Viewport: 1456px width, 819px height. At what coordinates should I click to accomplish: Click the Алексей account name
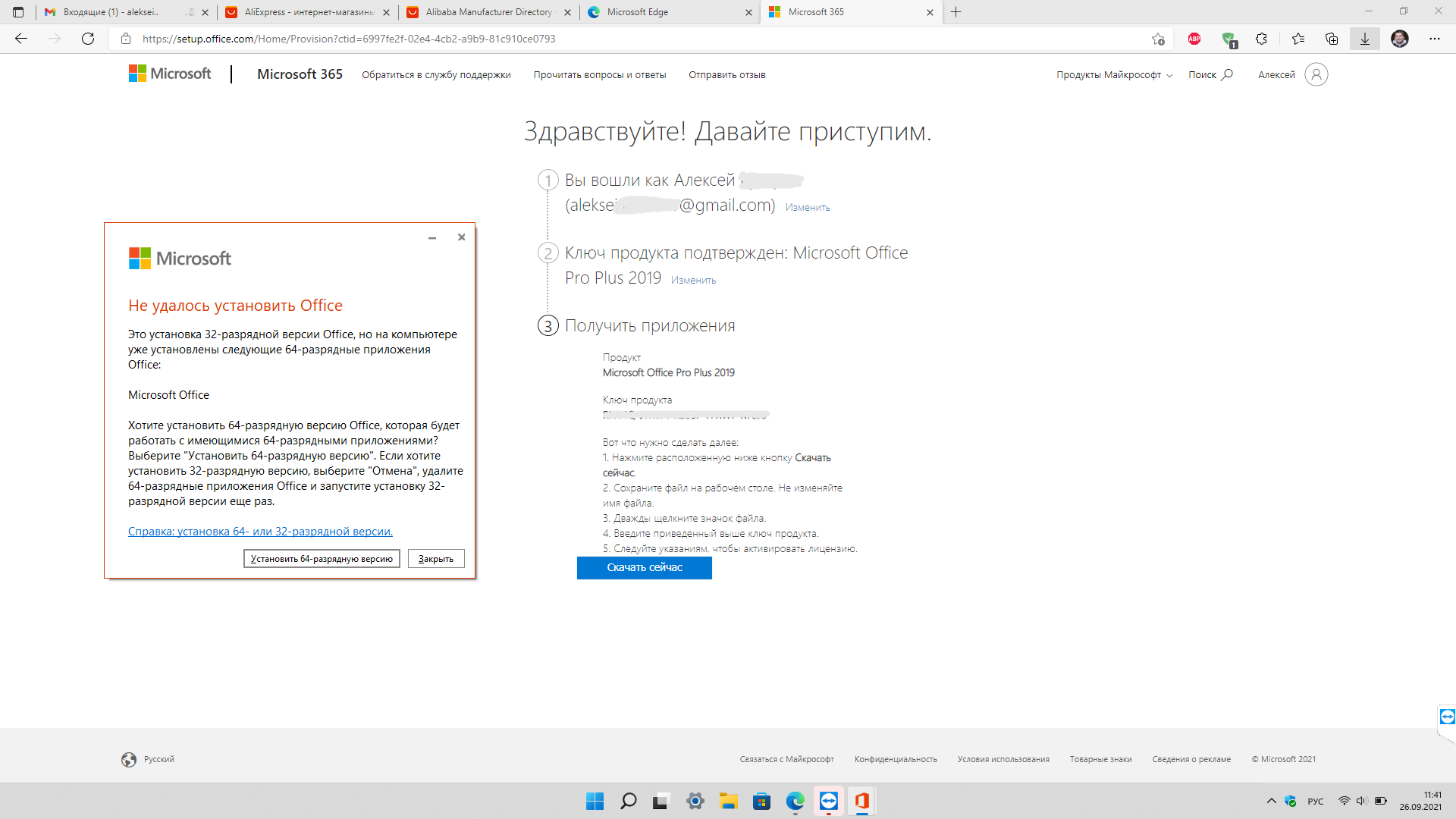1276,75
